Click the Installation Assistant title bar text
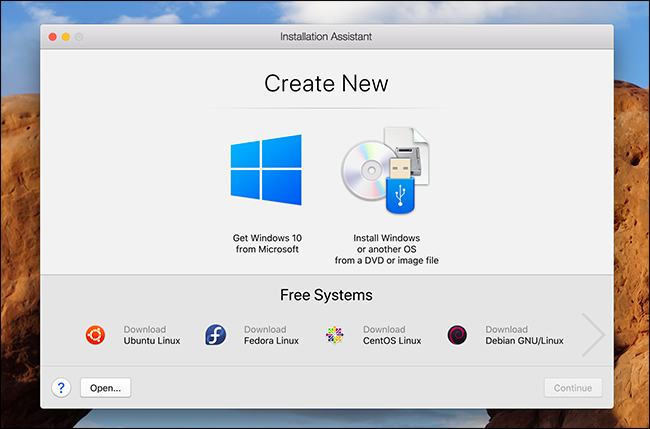This screenshot has width=650, height=429. 326,37
